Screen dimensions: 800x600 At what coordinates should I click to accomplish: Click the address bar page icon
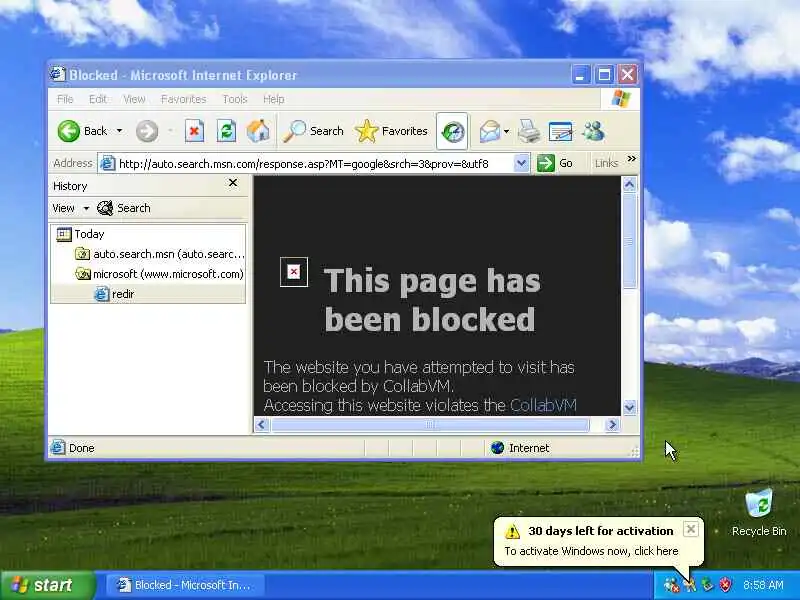point(107,163)
